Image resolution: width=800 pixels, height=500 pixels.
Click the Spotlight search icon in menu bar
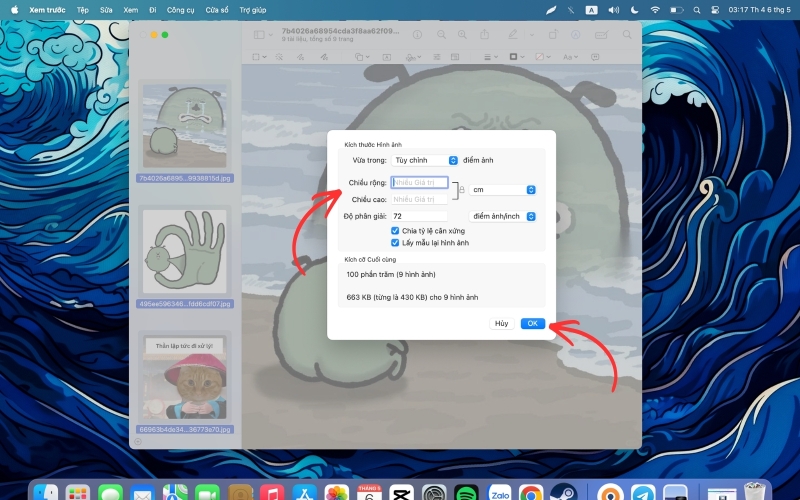(696, 10)
